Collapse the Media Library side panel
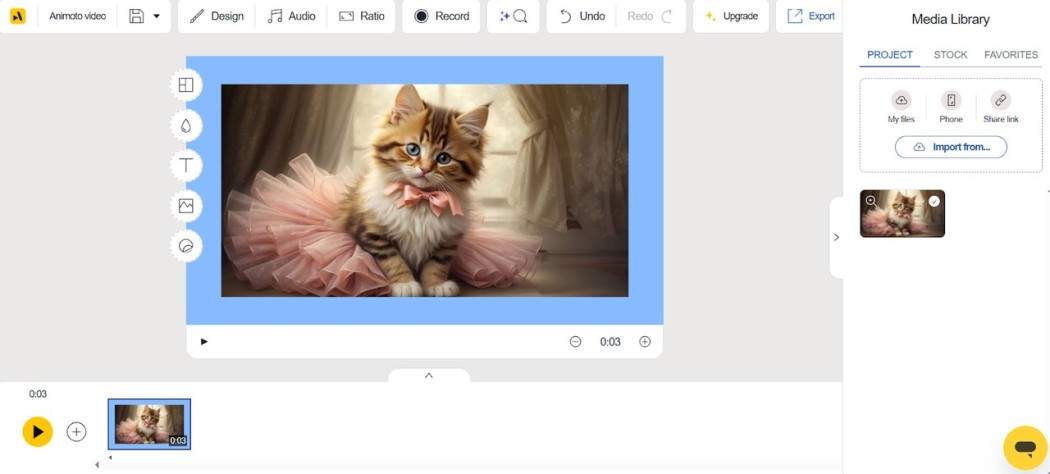Image resolution: width=1050 pixels, height=474 pixels. tap(836, 237)
